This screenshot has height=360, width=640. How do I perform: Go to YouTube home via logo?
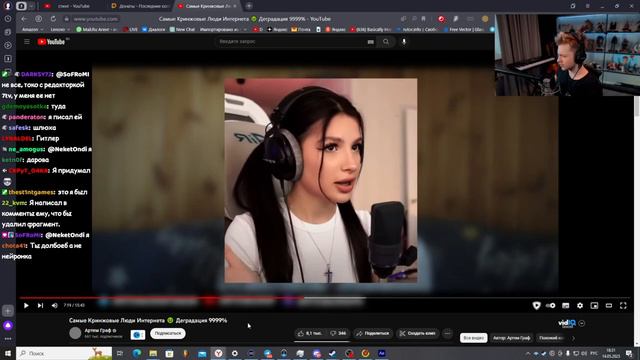click(x=51, y=42)
